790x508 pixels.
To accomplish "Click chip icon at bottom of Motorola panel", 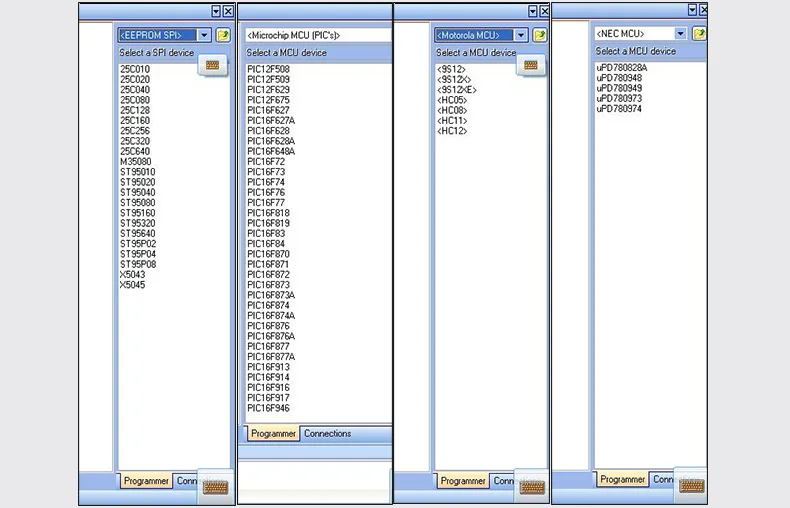I will point(532,487).
